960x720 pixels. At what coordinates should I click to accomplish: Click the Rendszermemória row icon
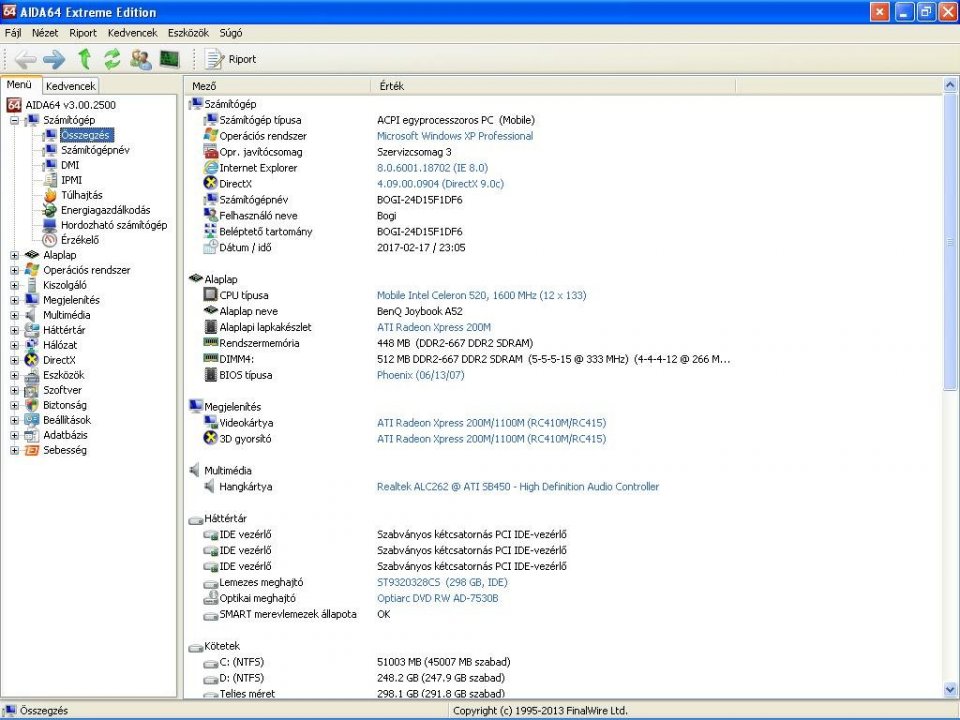click(211, 342)
